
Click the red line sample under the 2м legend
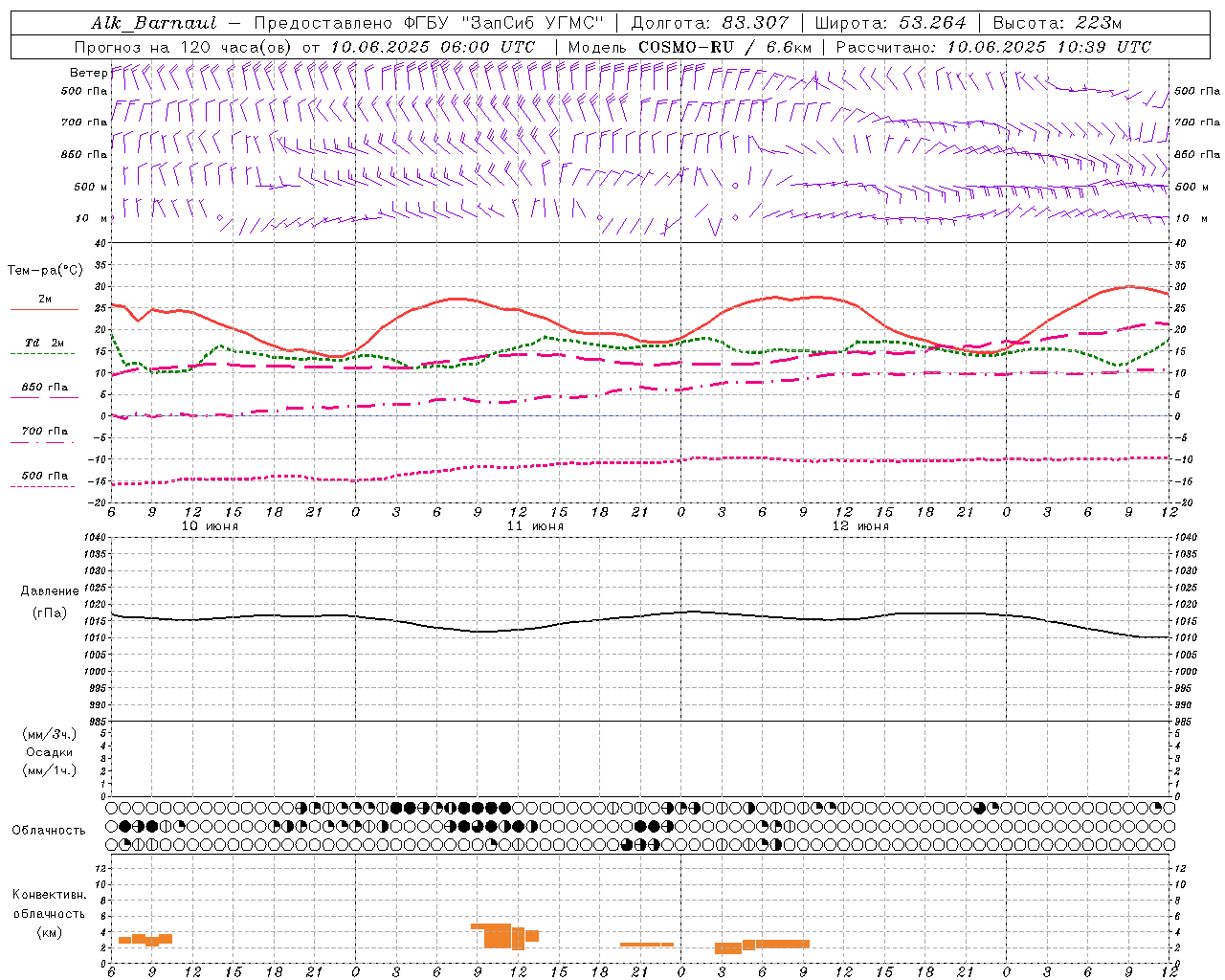[44, 310]
